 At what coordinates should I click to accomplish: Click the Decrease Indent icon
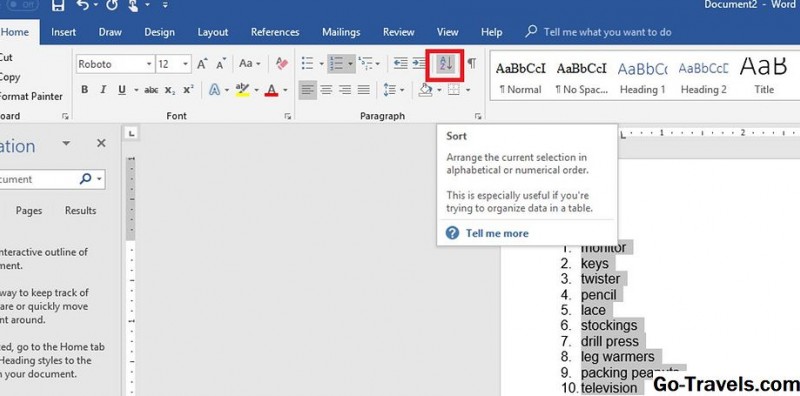click(401, 64)
